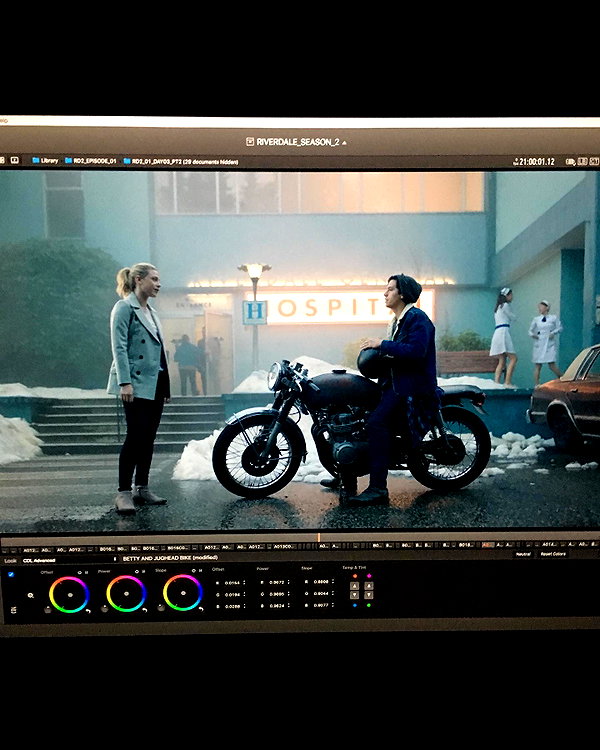Click the Slope B value field

321,605
